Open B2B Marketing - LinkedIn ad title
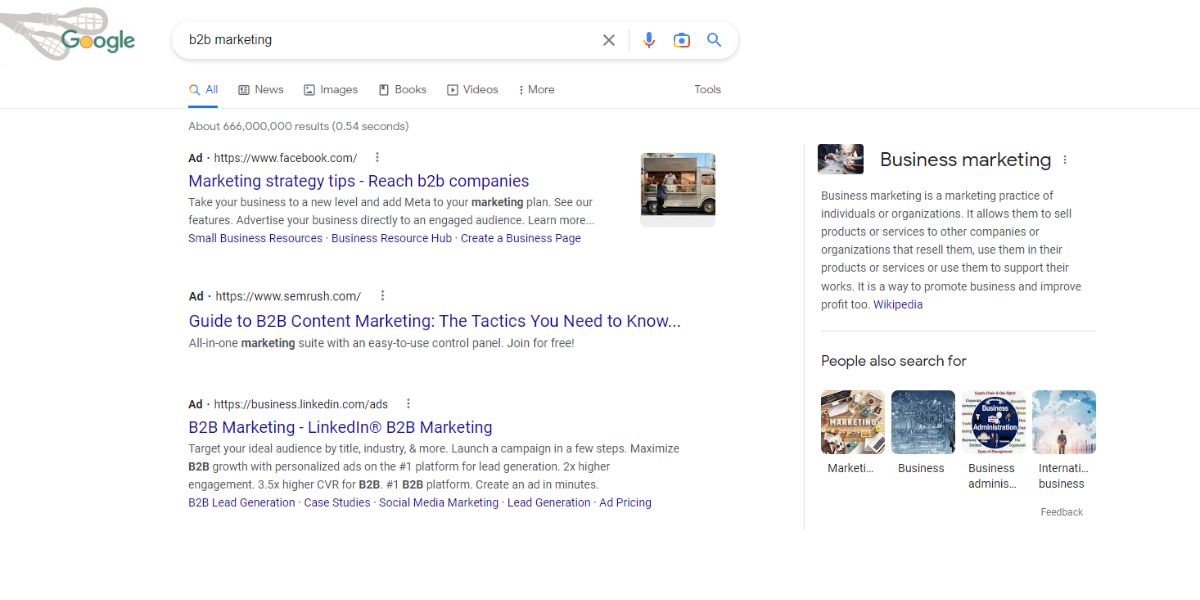Viewport: 1200px width, 600px height. (340, 427)
